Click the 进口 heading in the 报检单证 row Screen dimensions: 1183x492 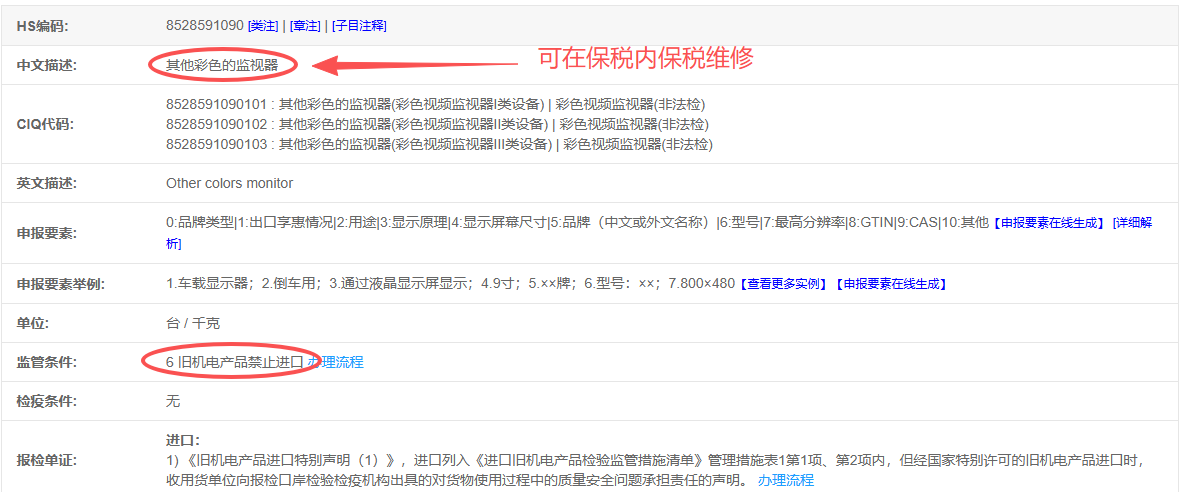pos(182,440)
